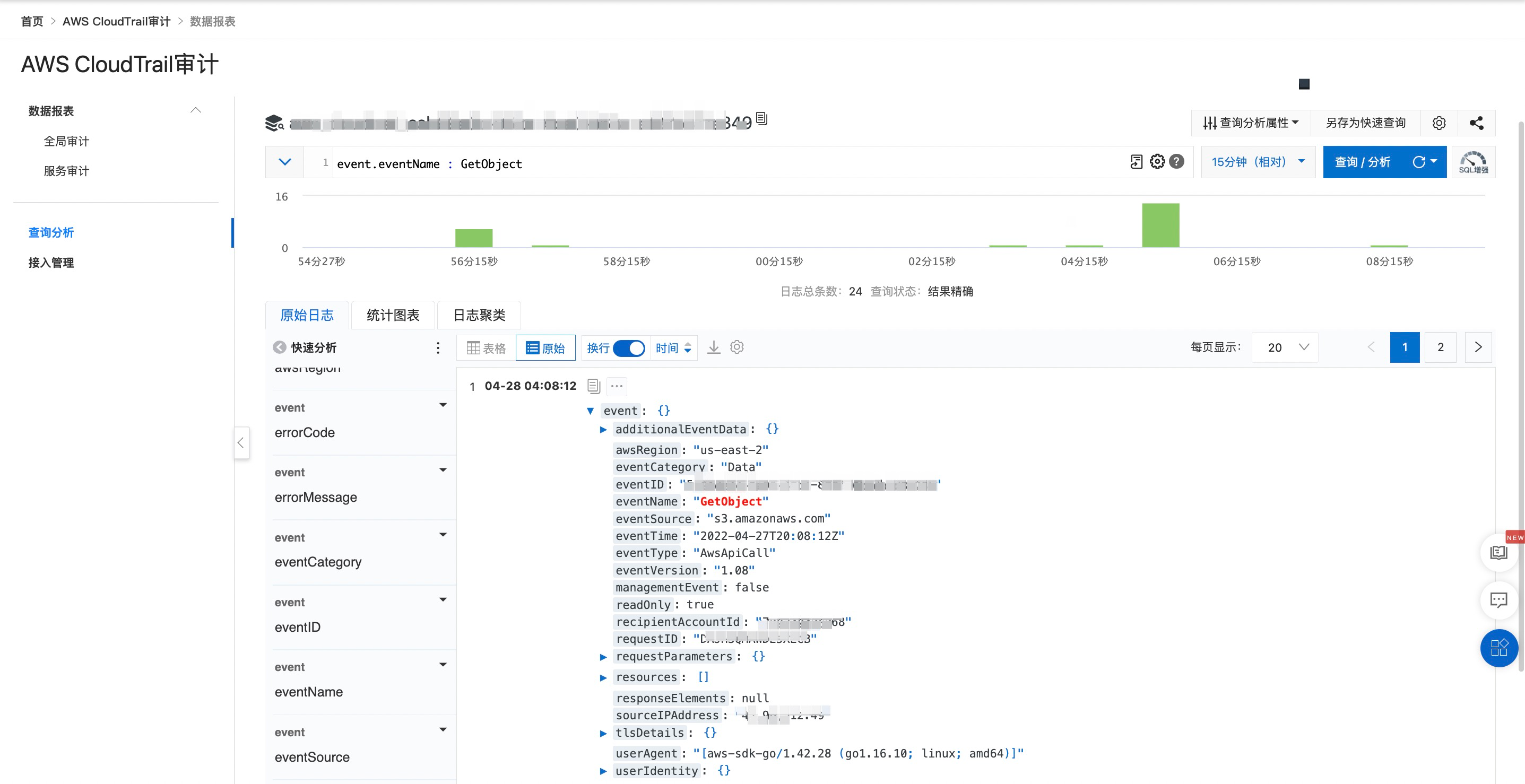This screenshot has height=784, width=1525.
Task: Refresh query results icon
Action: point(1419,162)
